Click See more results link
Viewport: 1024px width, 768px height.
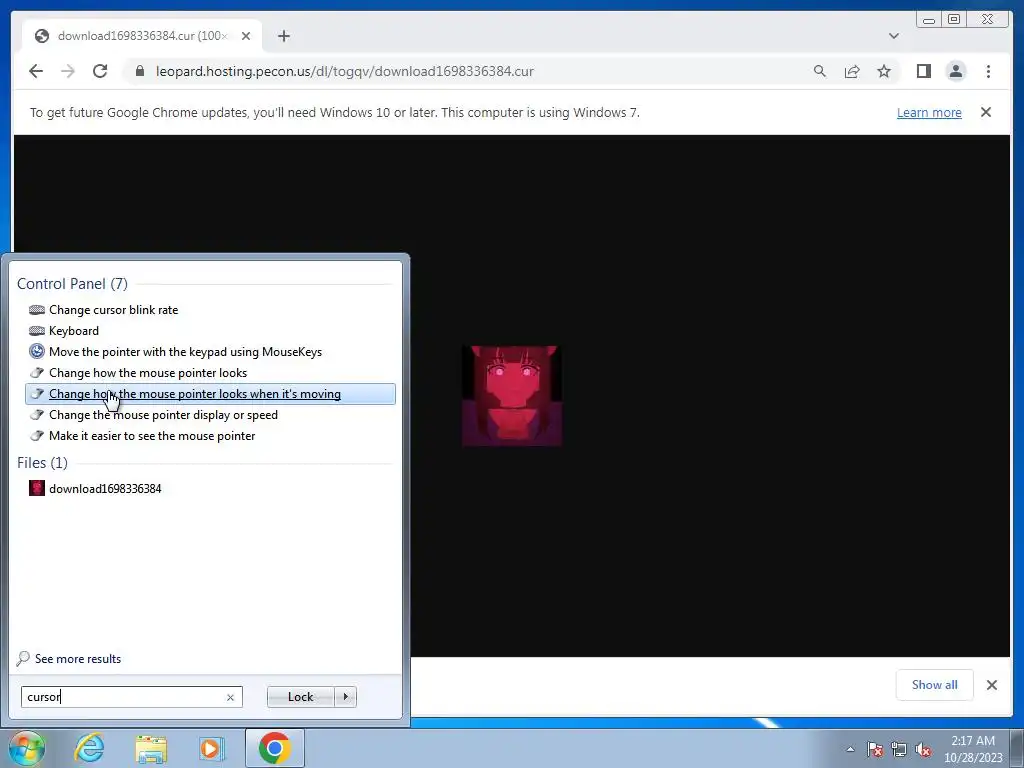(78, 659)
